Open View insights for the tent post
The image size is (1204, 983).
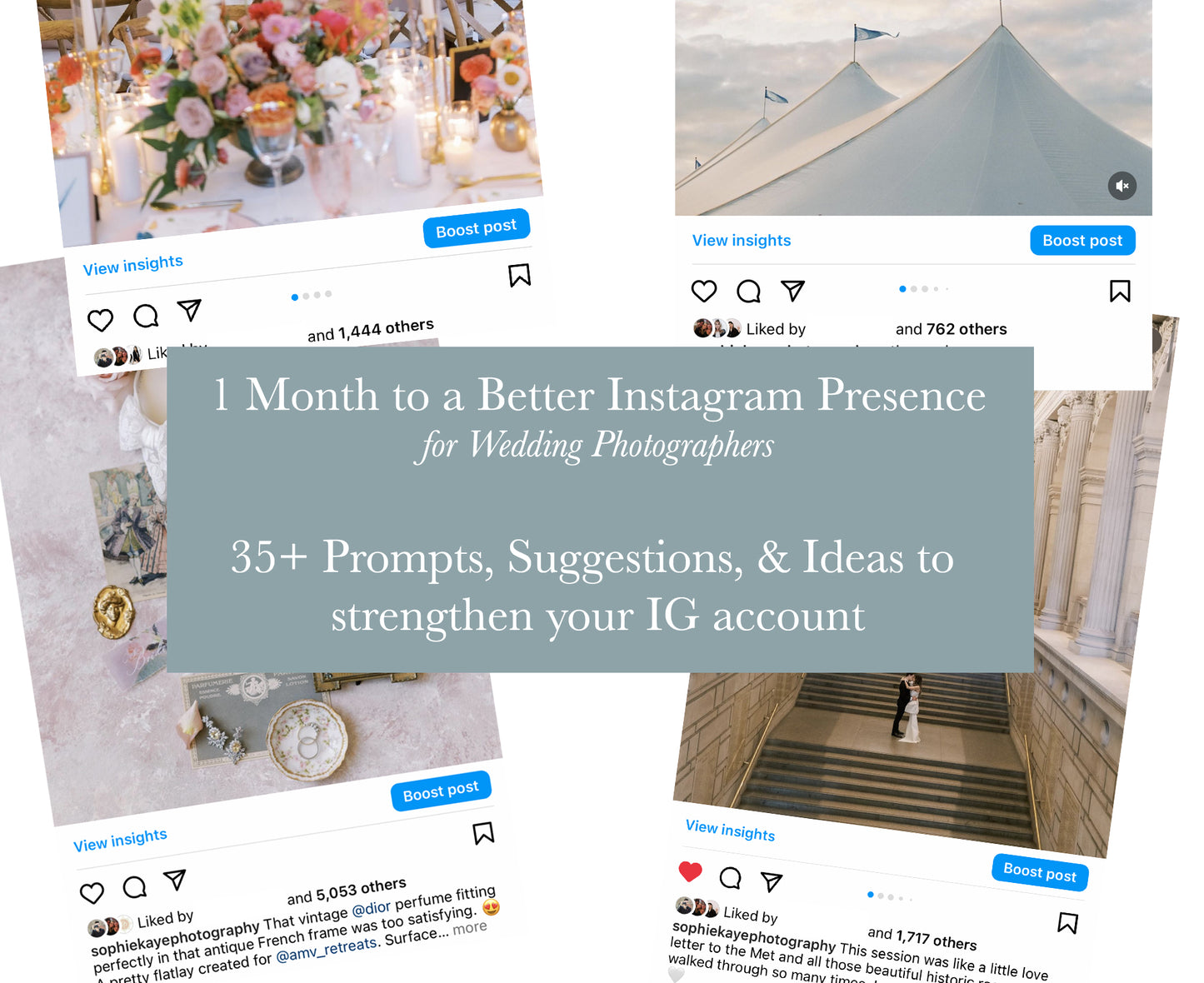point(742,240)
